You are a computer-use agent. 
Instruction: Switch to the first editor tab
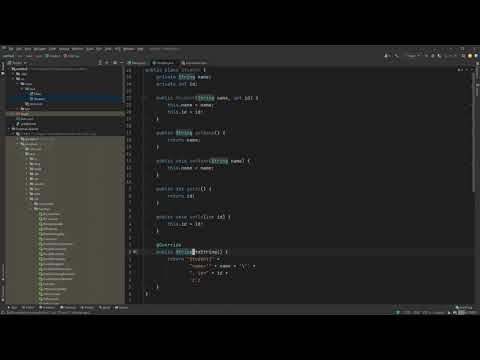pyautogui.click(x=136, y=63)
